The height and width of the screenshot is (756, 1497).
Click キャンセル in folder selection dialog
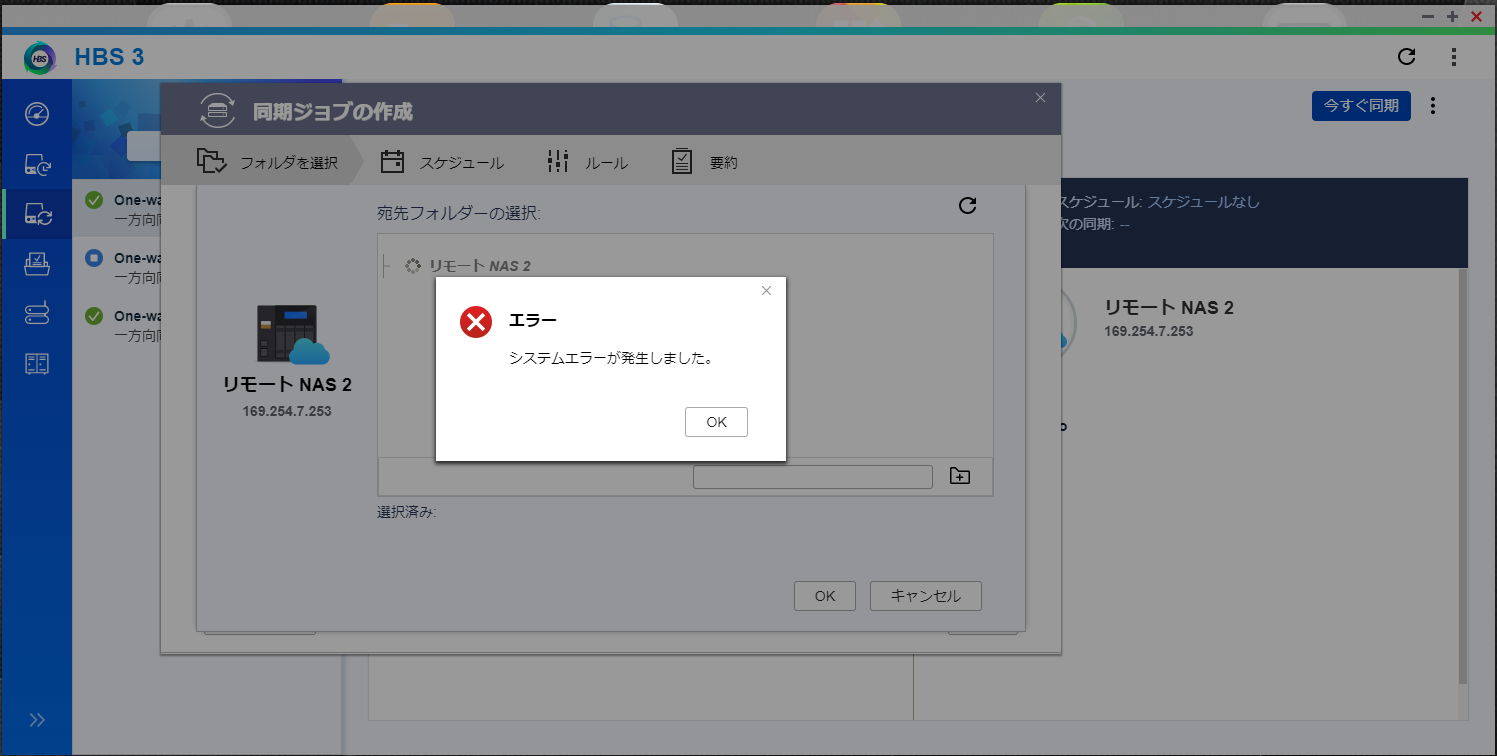coord(925,596)
